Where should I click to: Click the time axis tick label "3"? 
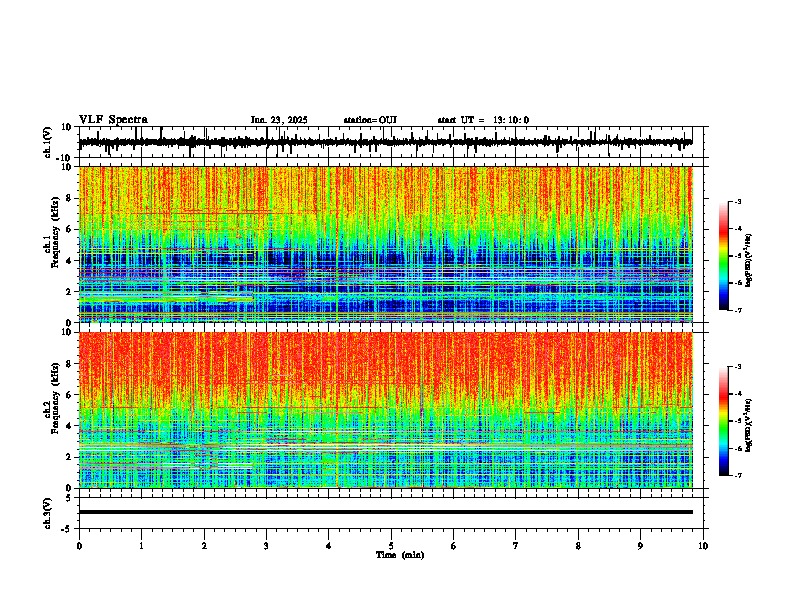[266, 546]
